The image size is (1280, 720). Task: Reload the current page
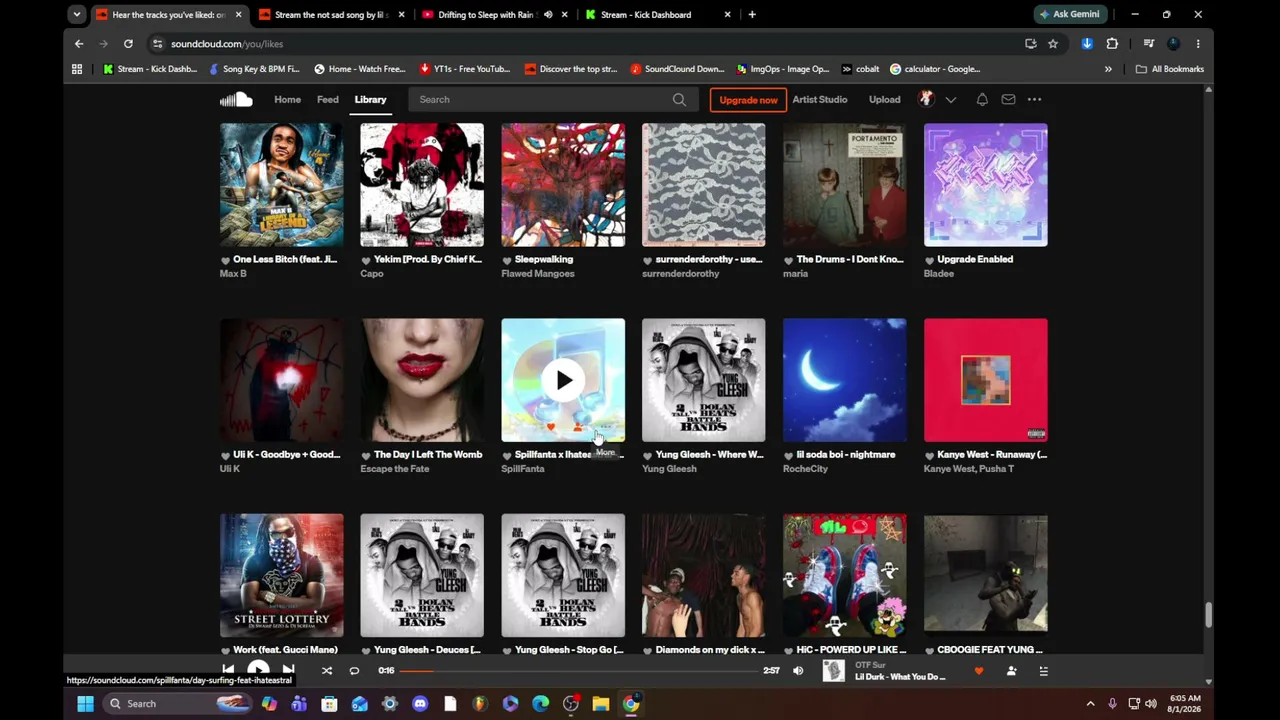click(128, 44)
